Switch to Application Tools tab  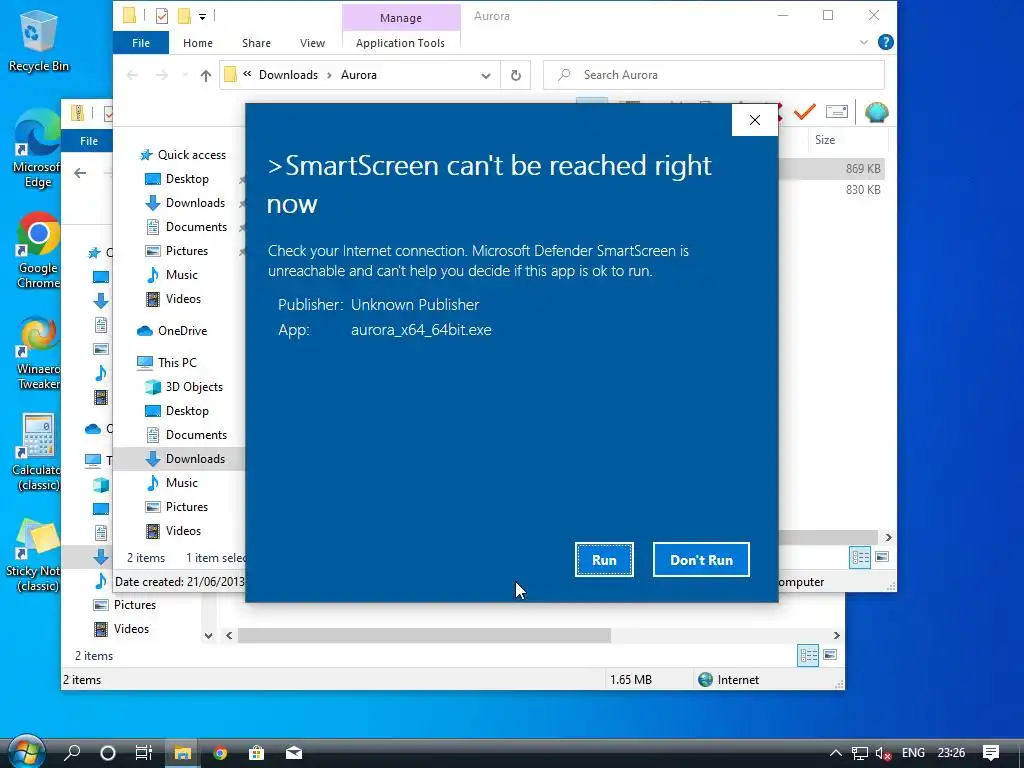(x=400, y=43)
